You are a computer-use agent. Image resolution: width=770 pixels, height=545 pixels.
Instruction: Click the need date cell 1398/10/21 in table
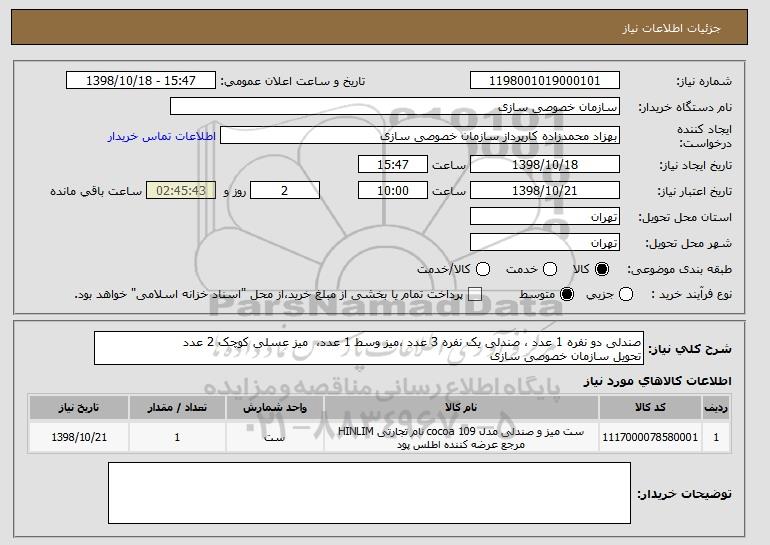pyautogui.click(x=79, y=437)
